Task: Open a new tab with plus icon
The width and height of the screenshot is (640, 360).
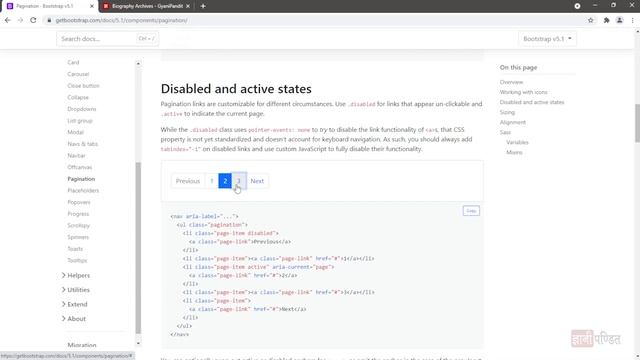Action: click(x=203, y=6)
